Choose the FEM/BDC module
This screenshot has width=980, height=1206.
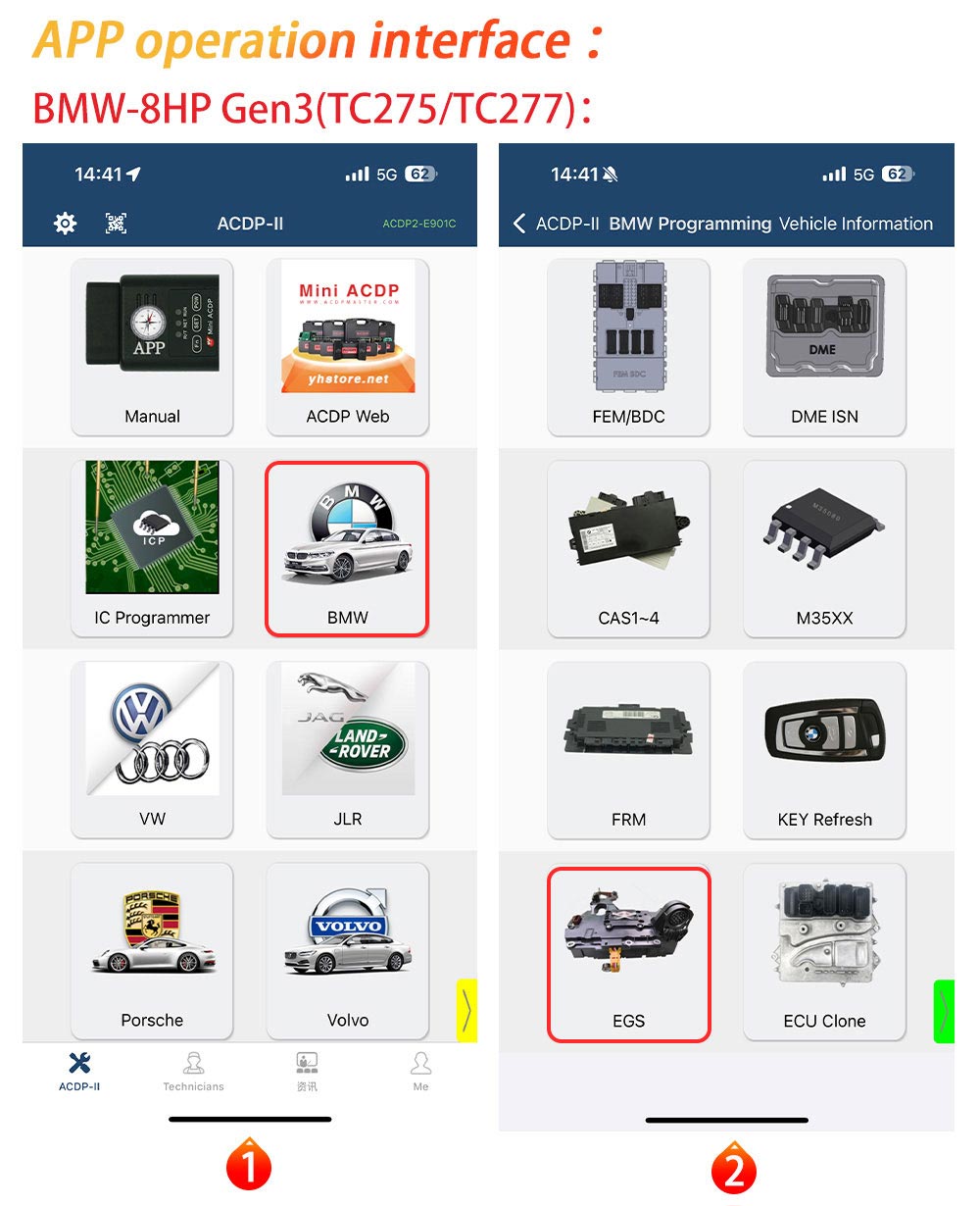point(628,347)
